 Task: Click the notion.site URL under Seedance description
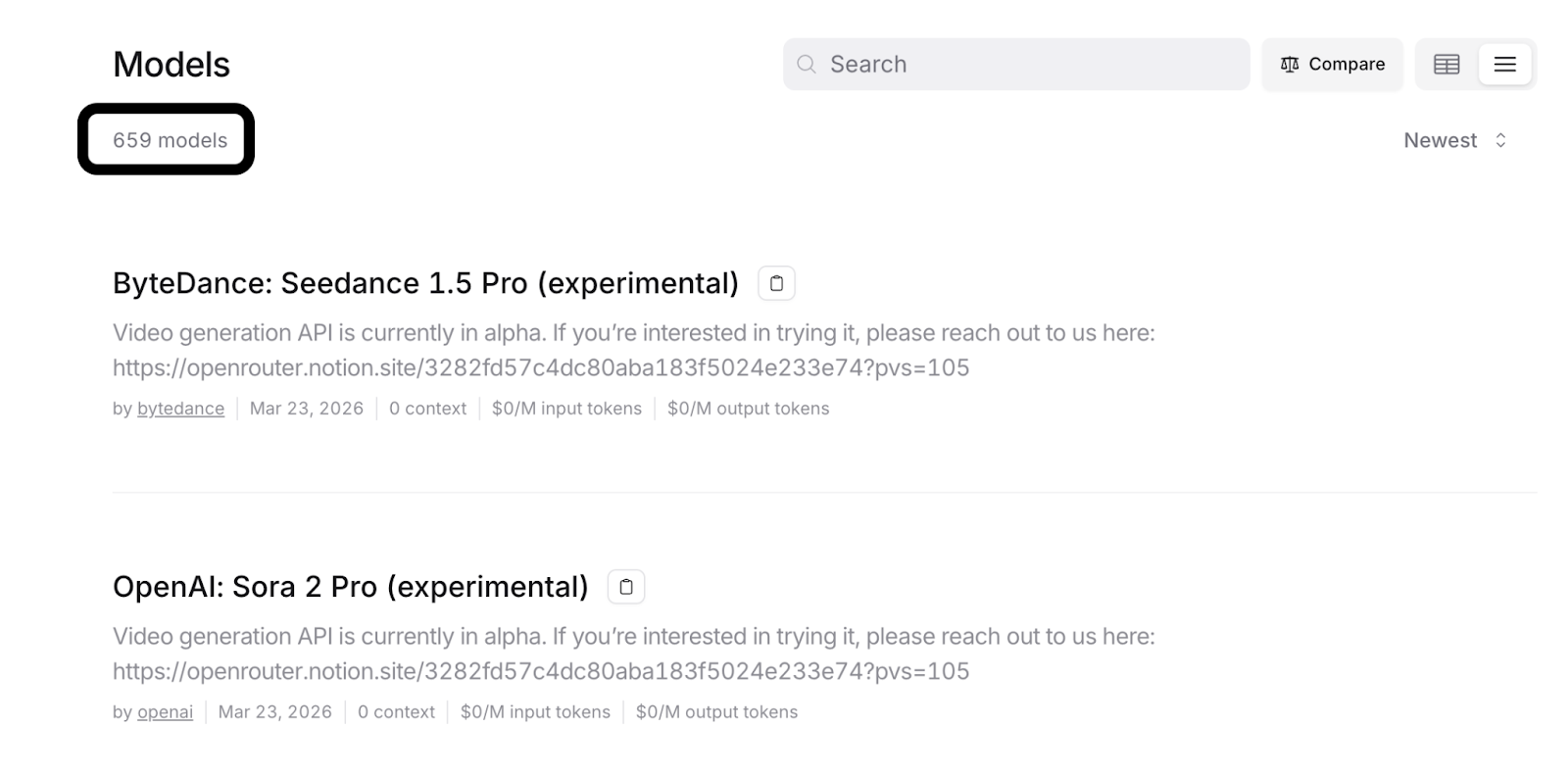(541, 367)
